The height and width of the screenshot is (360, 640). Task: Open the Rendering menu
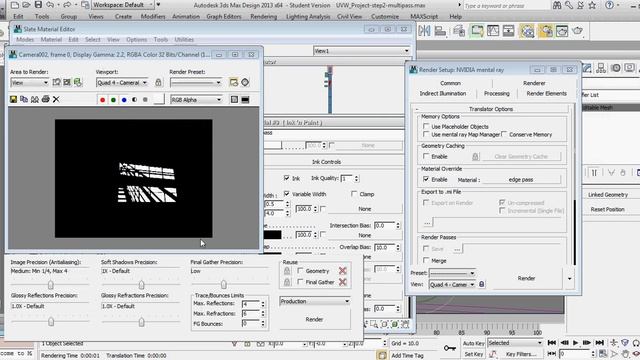[x=263, y=16]
